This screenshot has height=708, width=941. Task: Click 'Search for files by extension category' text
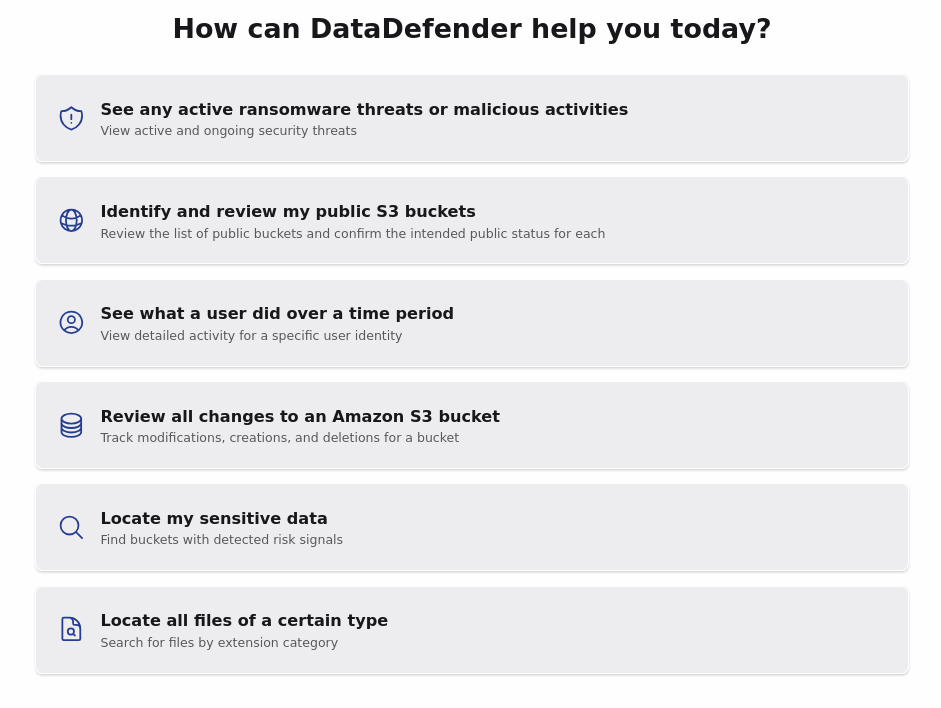point(219,643)
